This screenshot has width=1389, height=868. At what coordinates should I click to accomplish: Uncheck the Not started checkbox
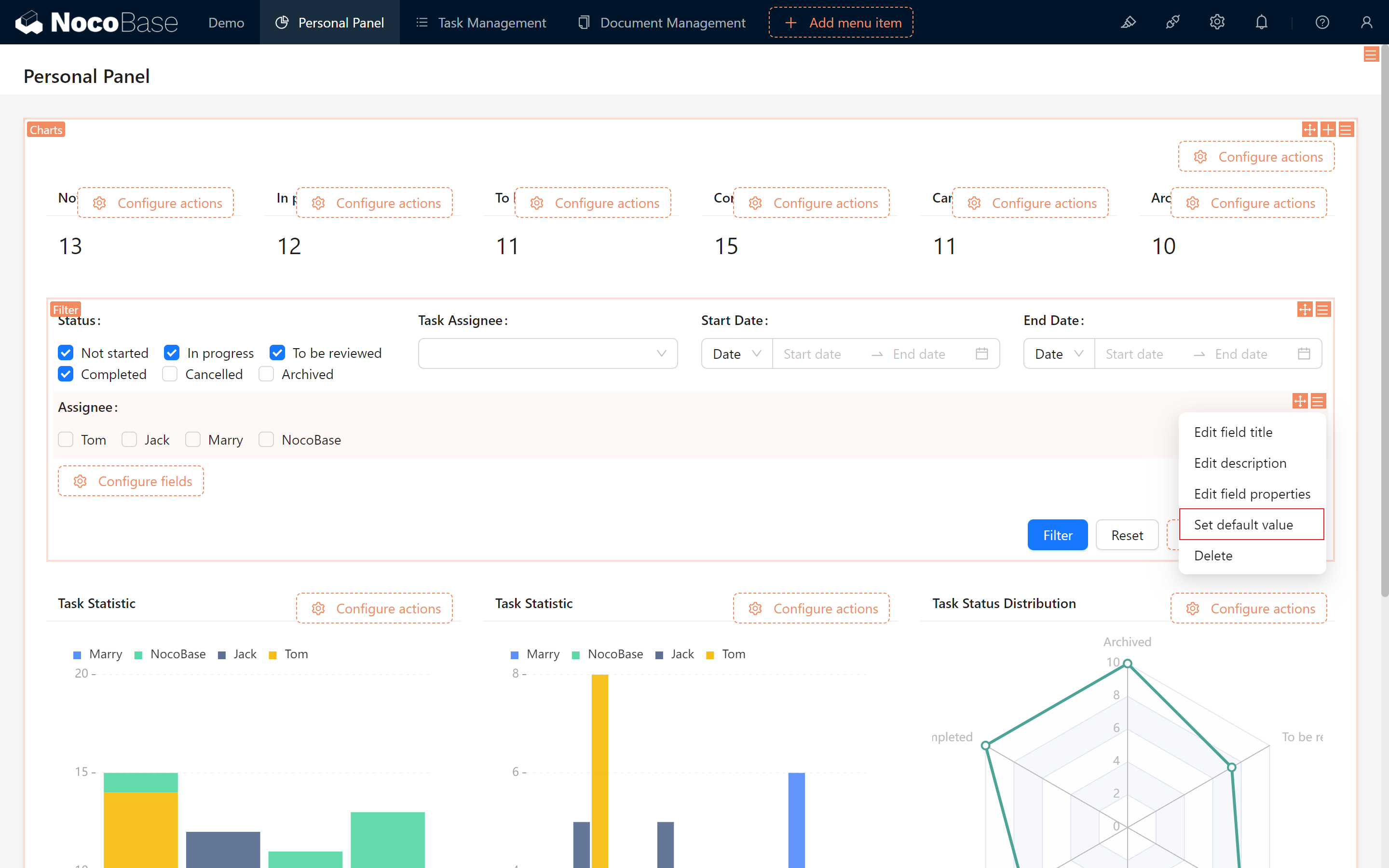click(66, 353)
